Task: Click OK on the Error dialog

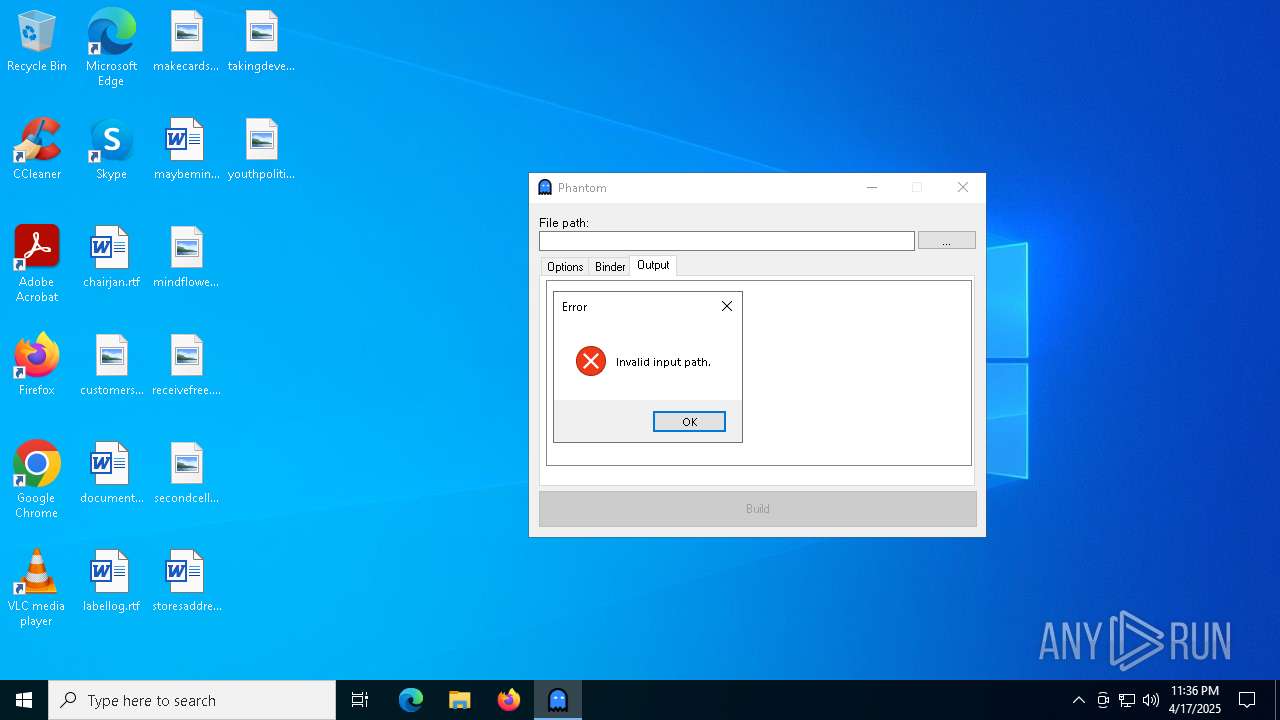Action: point(689,422)
